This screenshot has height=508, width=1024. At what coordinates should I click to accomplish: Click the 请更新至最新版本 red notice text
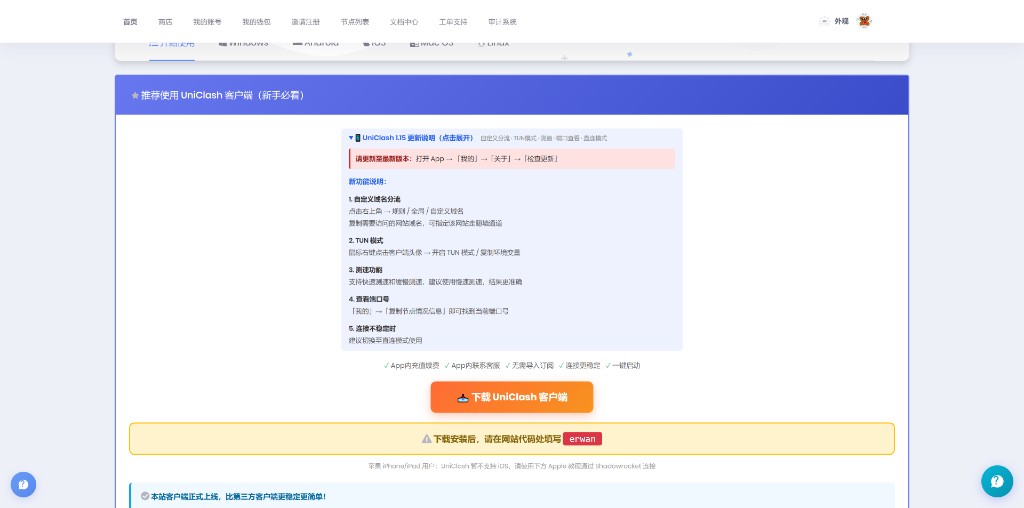(x=383, y=159)
